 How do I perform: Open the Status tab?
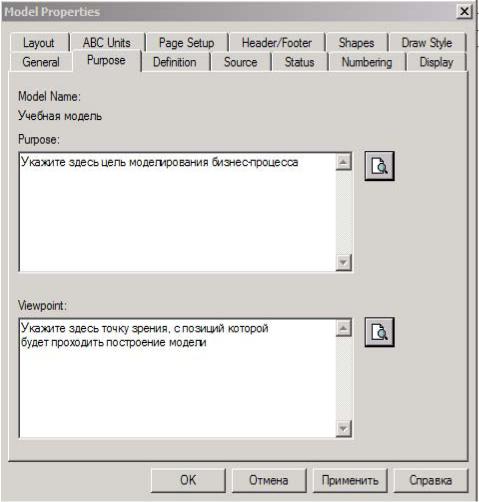coord(299,62)
